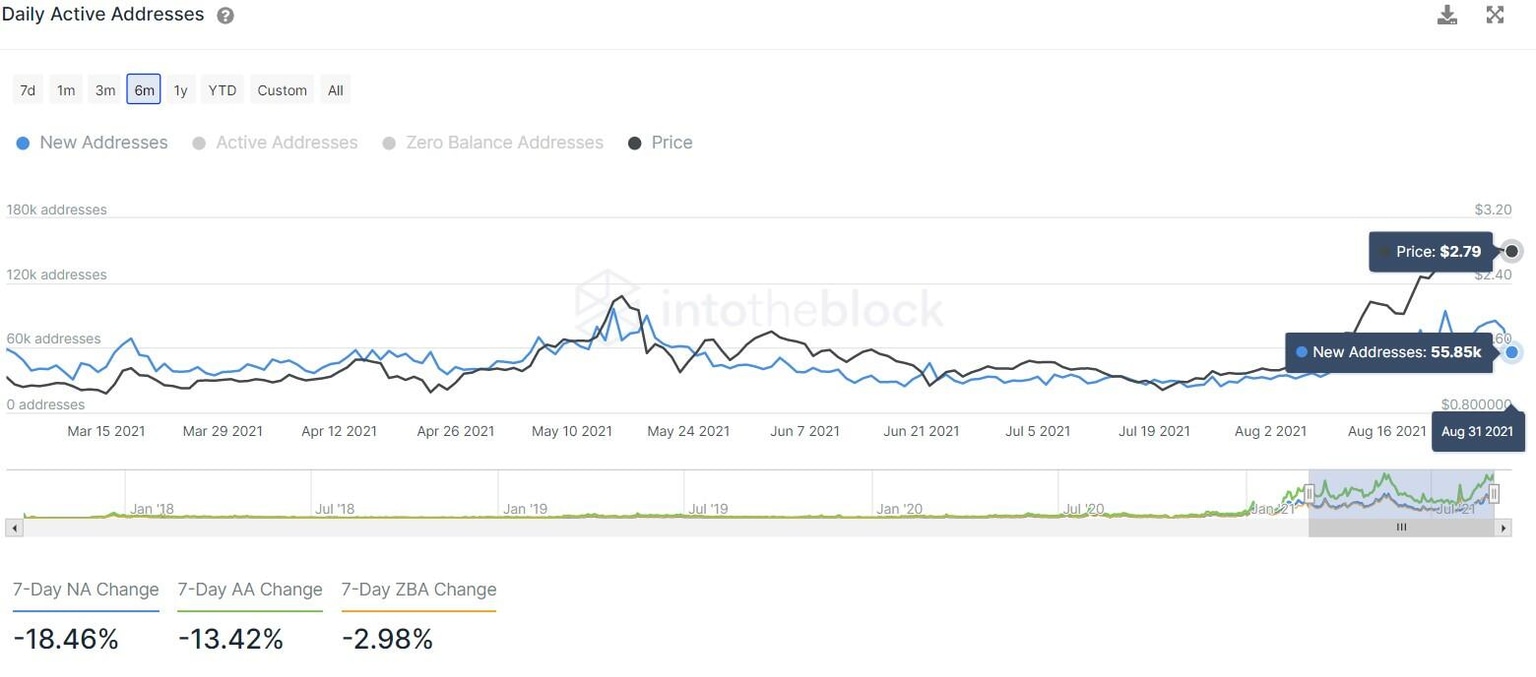Click the left arrow on the navigator scrollbar
Image resolution: width=1536 pixels, height=677 pixels.
[x=14, y=527]
